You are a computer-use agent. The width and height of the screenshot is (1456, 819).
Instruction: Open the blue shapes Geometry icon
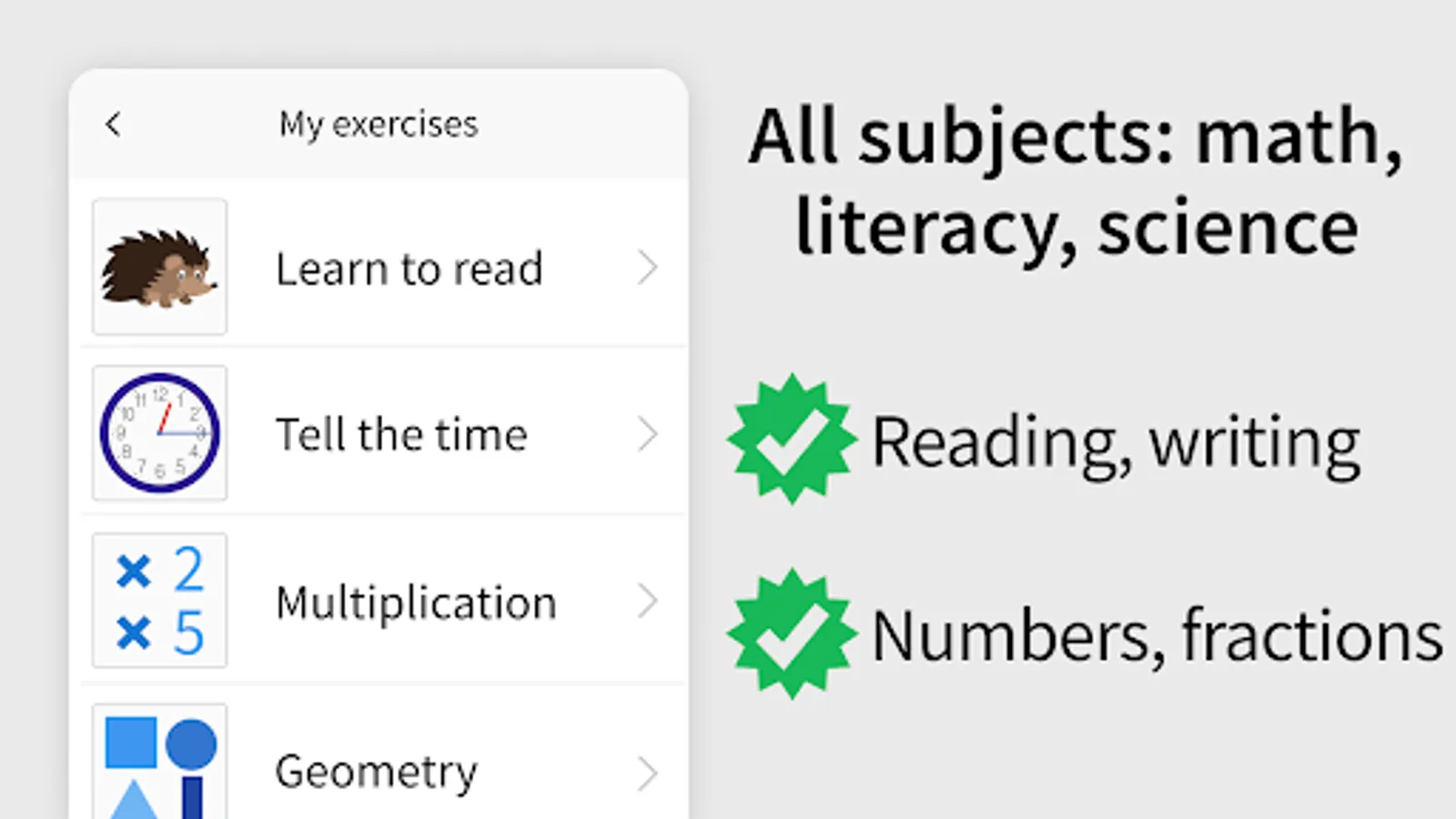[159, 761]
